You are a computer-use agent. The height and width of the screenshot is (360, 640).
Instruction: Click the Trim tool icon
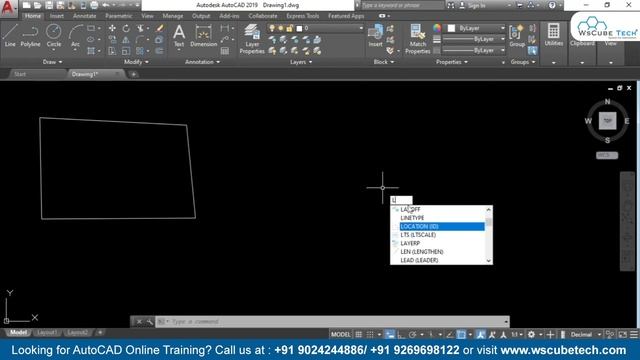[140, 28]
